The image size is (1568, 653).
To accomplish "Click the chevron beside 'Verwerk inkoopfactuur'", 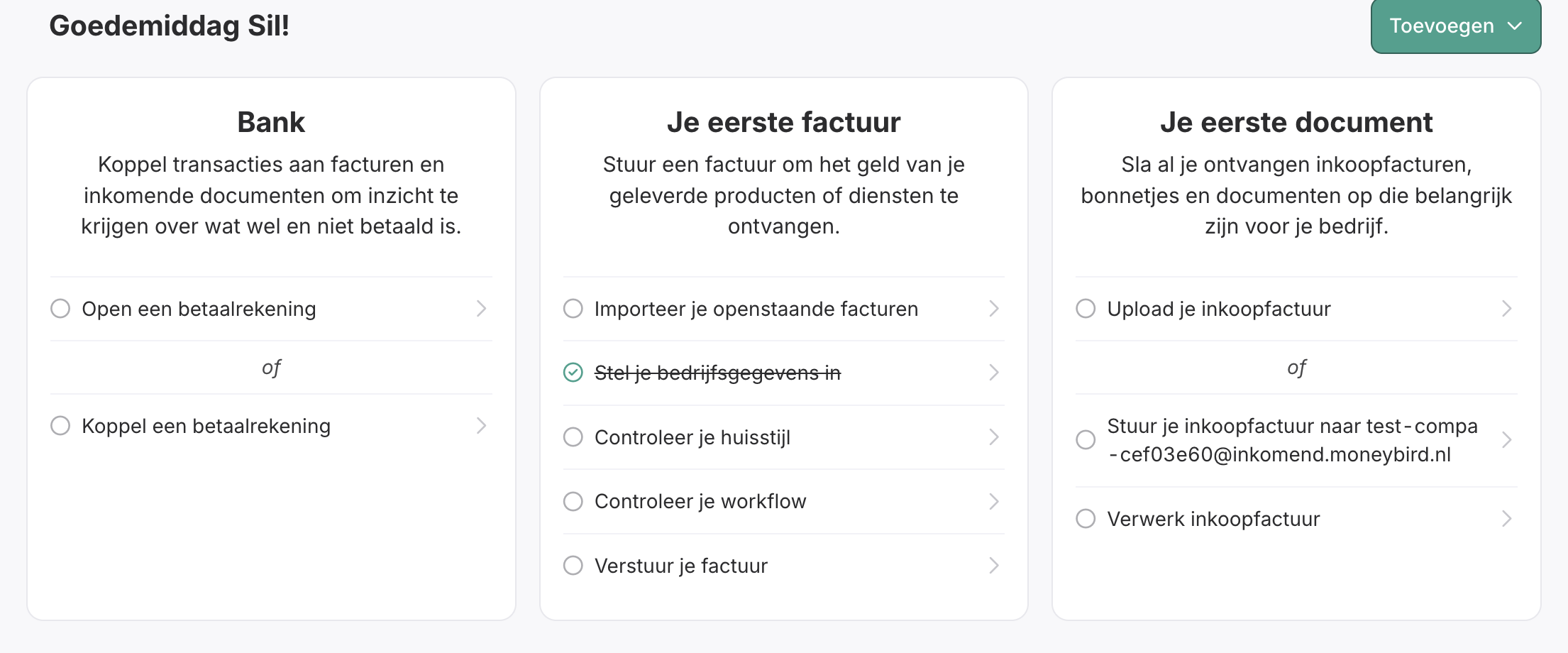I will click(x=1506, y=519).
